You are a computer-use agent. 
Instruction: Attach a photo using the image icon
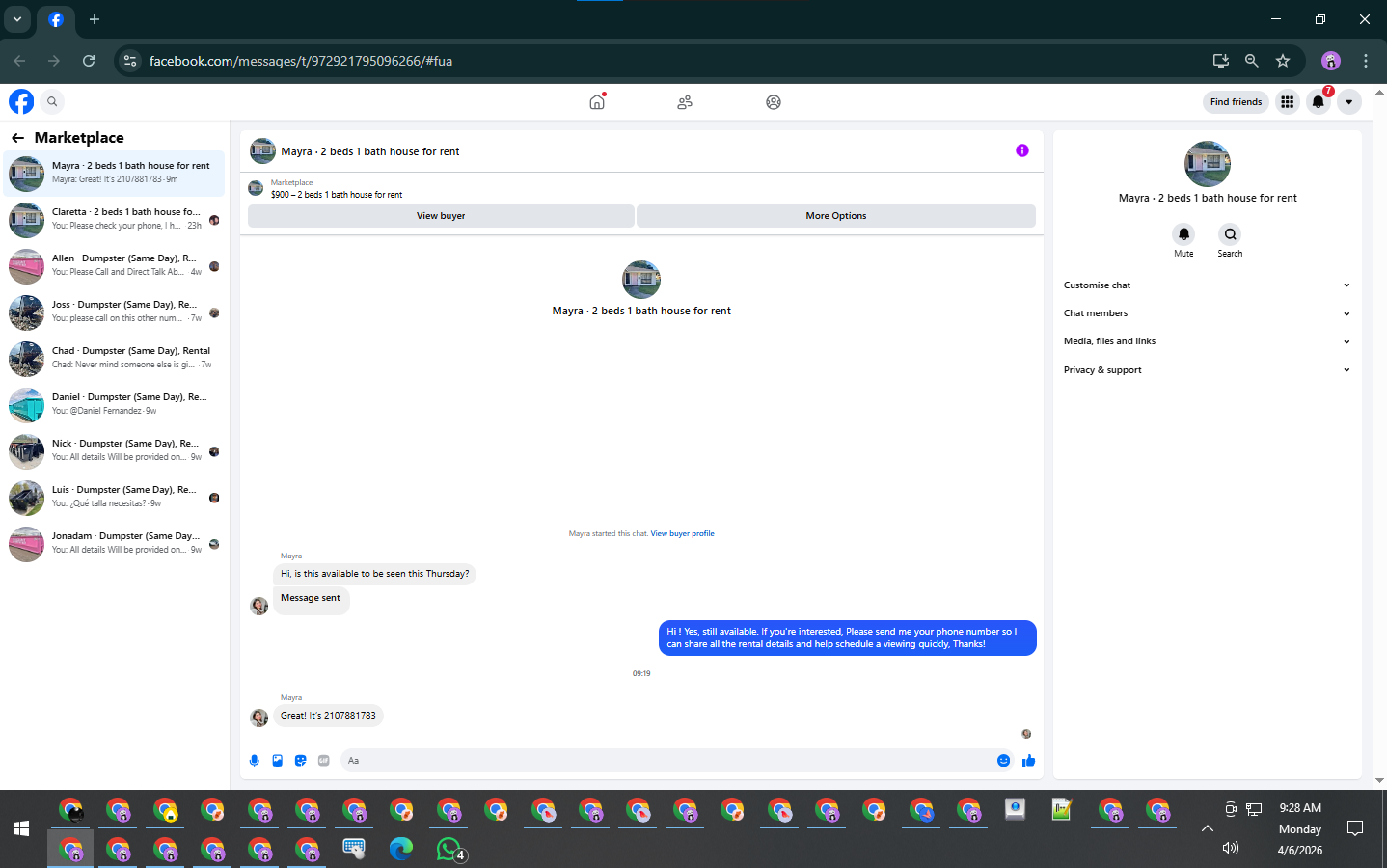278,761
